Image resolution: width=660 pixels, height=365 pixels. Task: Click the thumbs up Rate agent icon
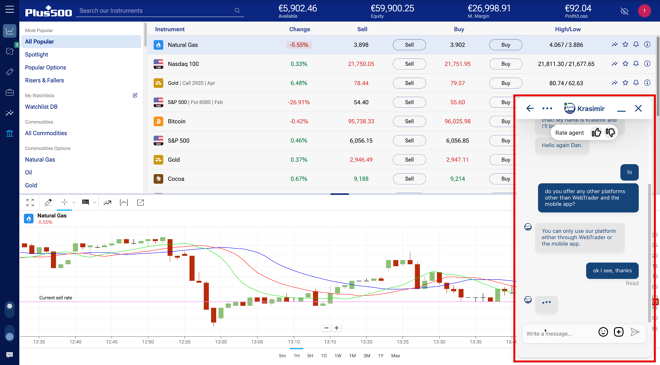[x=596, y=133]
